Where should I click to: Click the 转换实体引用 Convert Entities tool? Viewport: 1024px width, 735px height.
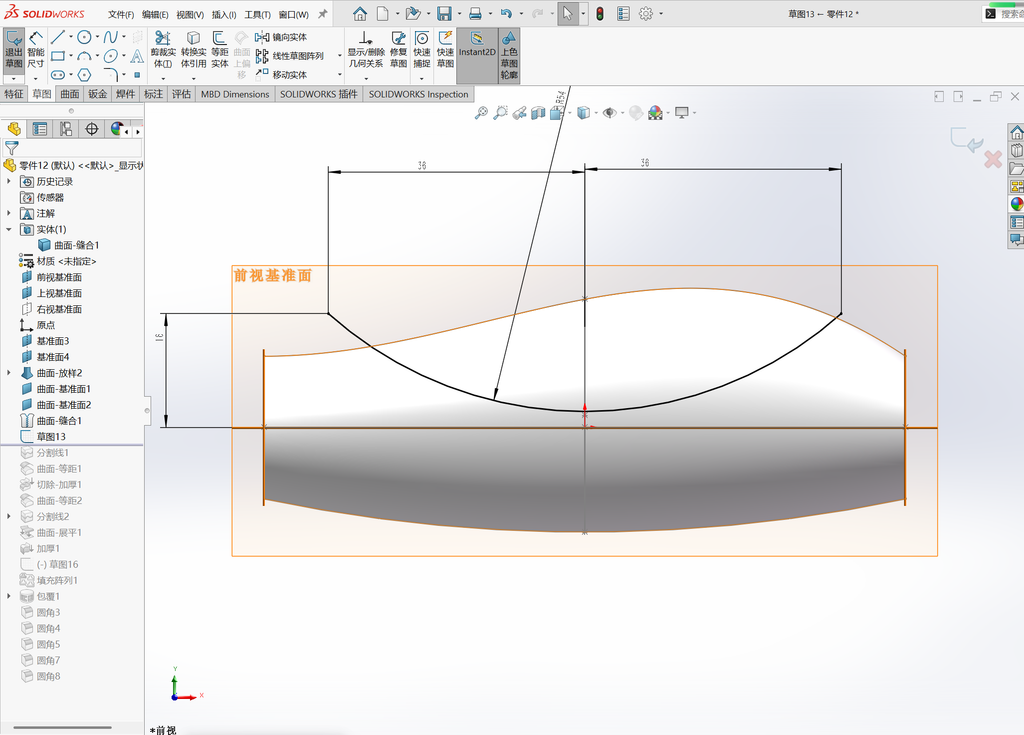click(x=193, y=50)
